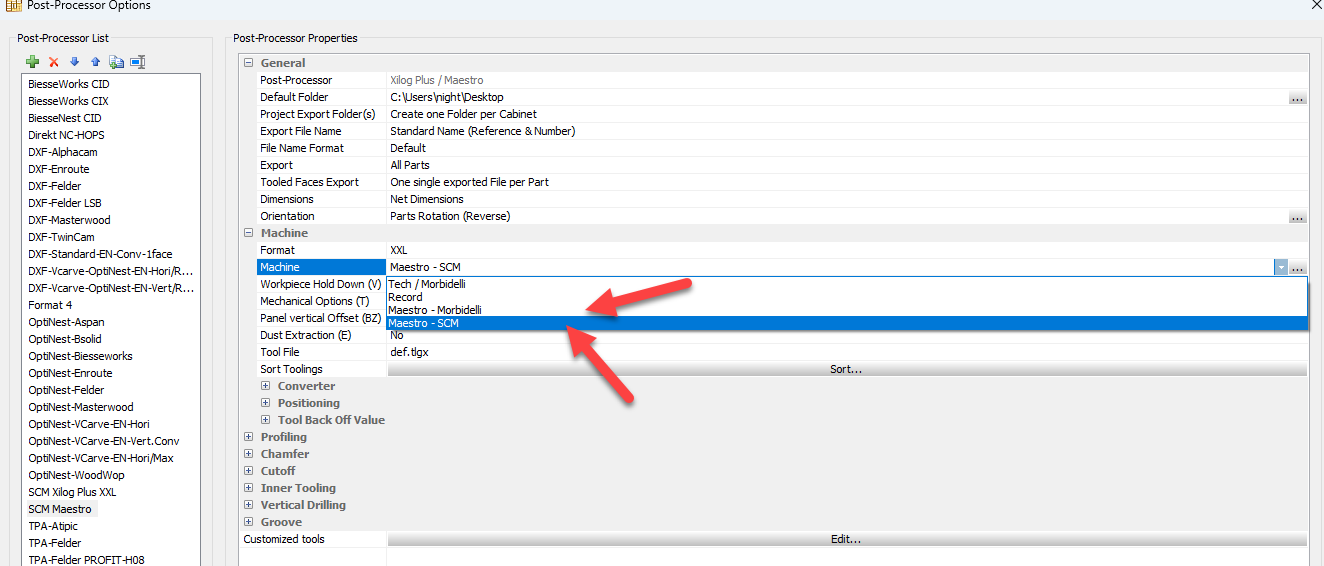Expand the Groove section
The width and height of the screenshot is (1324, 566).
click(249, 522)
